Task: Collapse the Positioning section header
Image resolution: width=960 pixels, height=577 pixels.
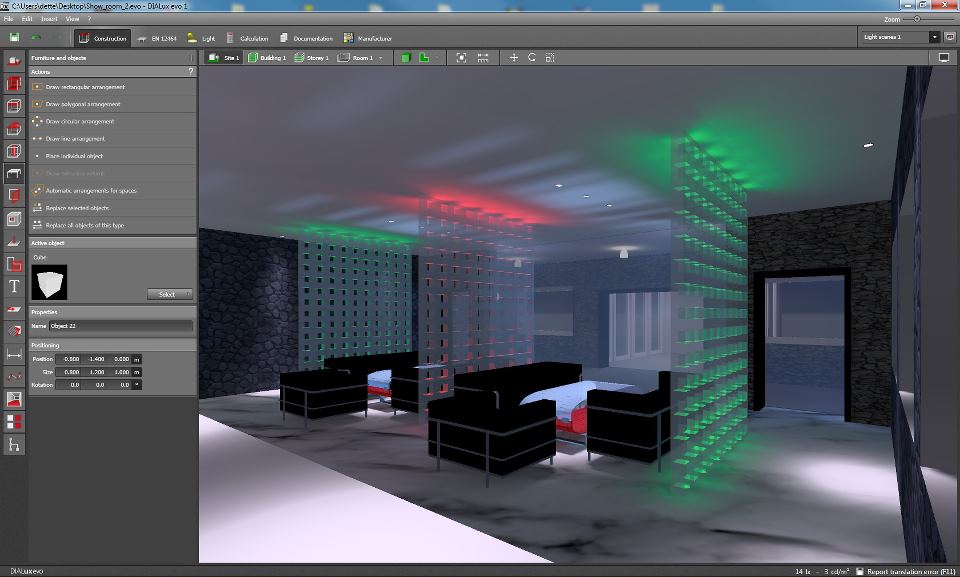Action: (110, 344)
